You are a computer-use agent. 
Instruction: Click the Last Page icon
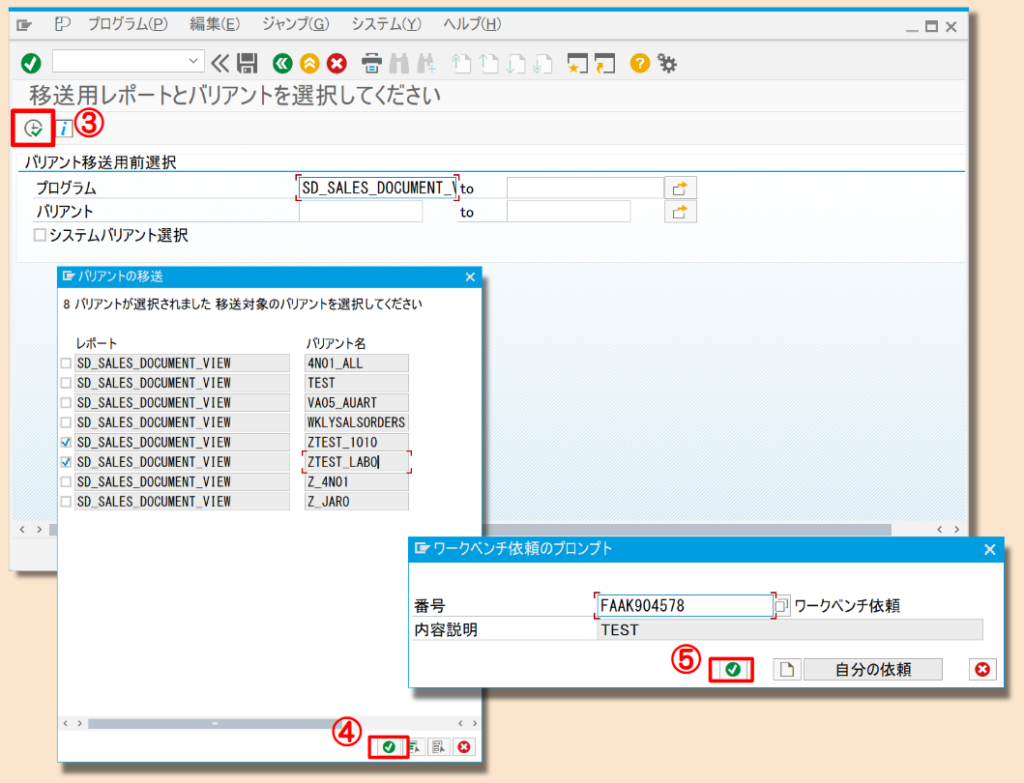[543, 63]
